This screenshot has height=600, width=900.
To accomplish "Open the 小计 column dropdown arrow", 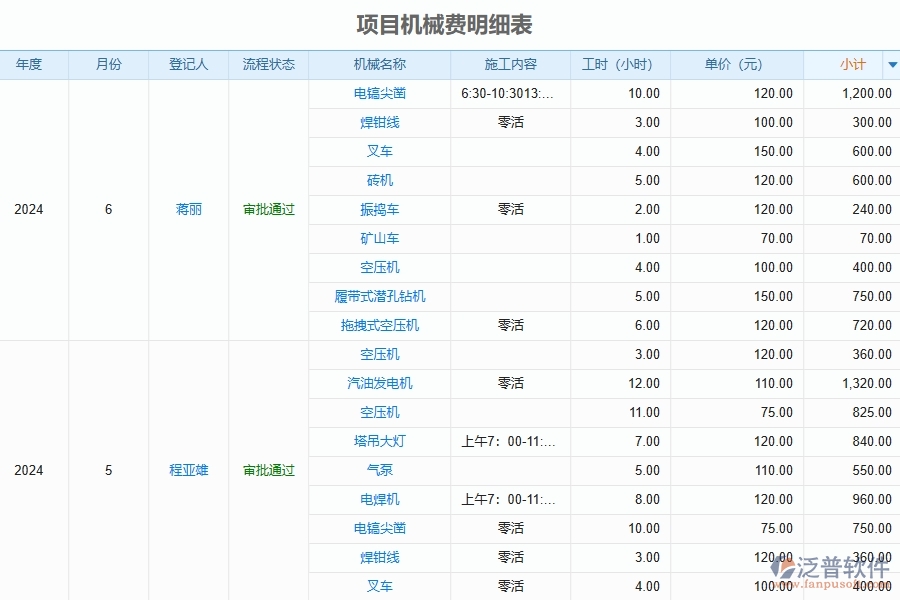I will (x=891, y=64).
